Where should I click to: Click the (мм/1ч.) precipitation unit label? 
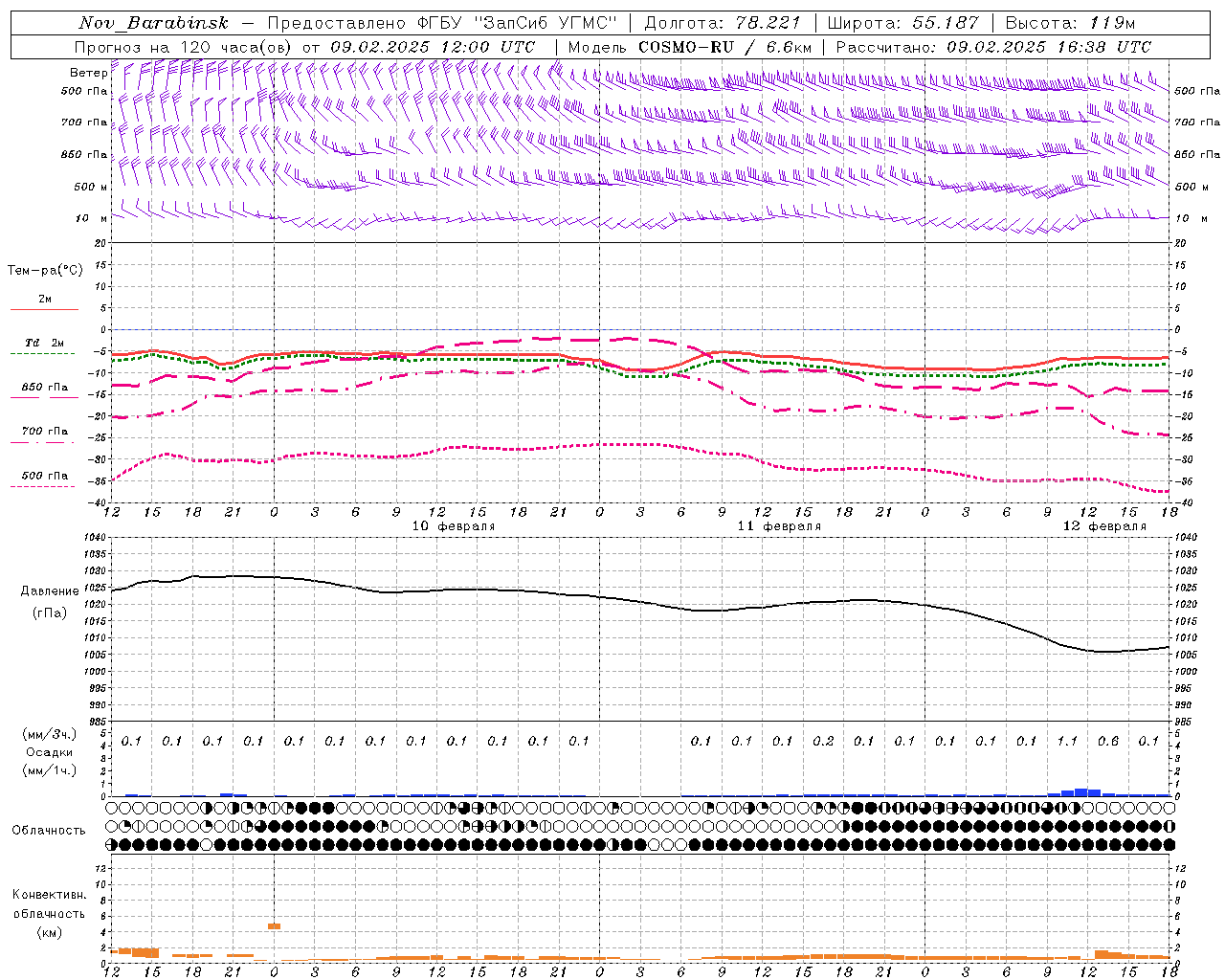tap(50, 770)
